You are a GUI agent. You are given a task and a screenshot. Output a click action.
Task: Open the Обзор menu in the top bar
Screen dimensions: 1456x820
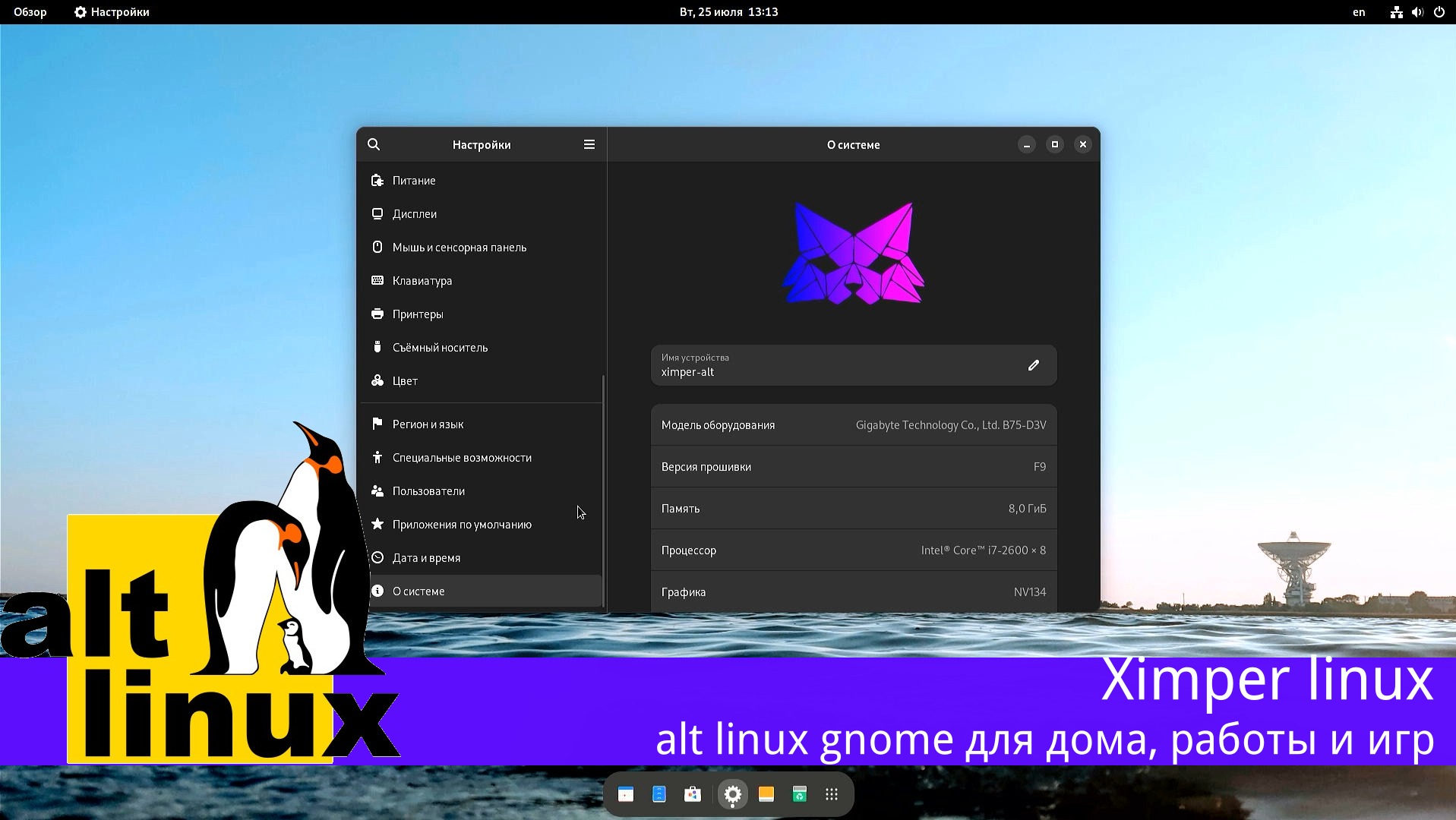click(x=30, y=11)
